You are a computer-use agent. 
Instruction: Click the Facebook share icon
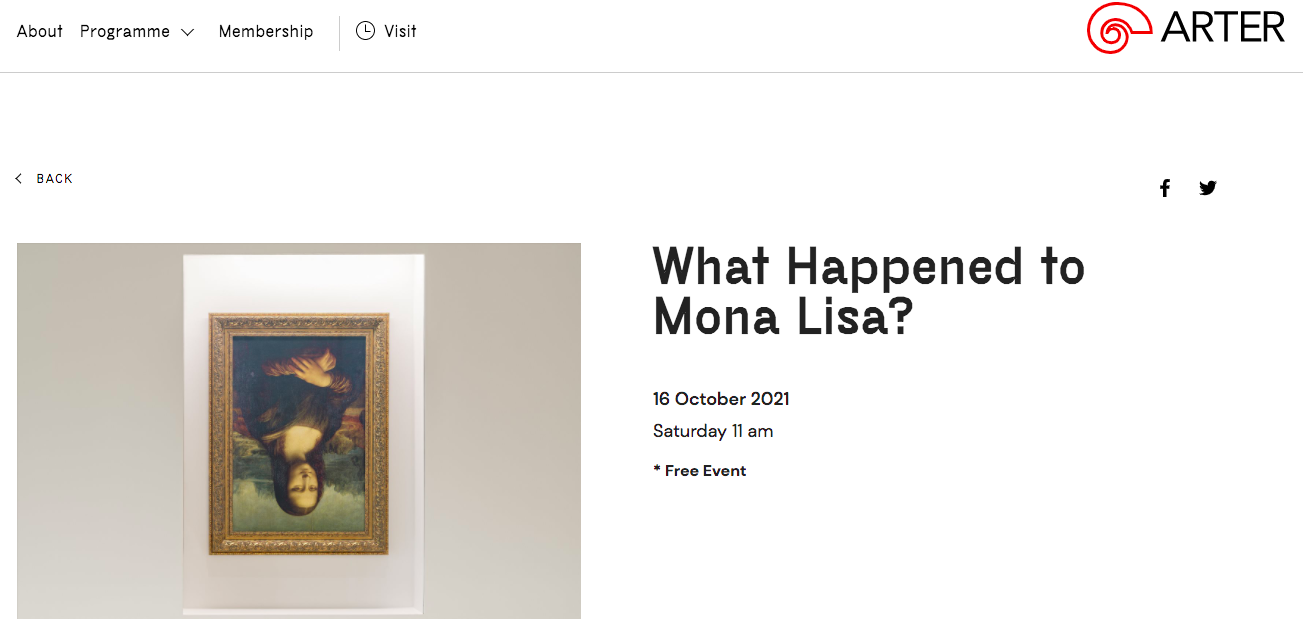pos(1165,188)
